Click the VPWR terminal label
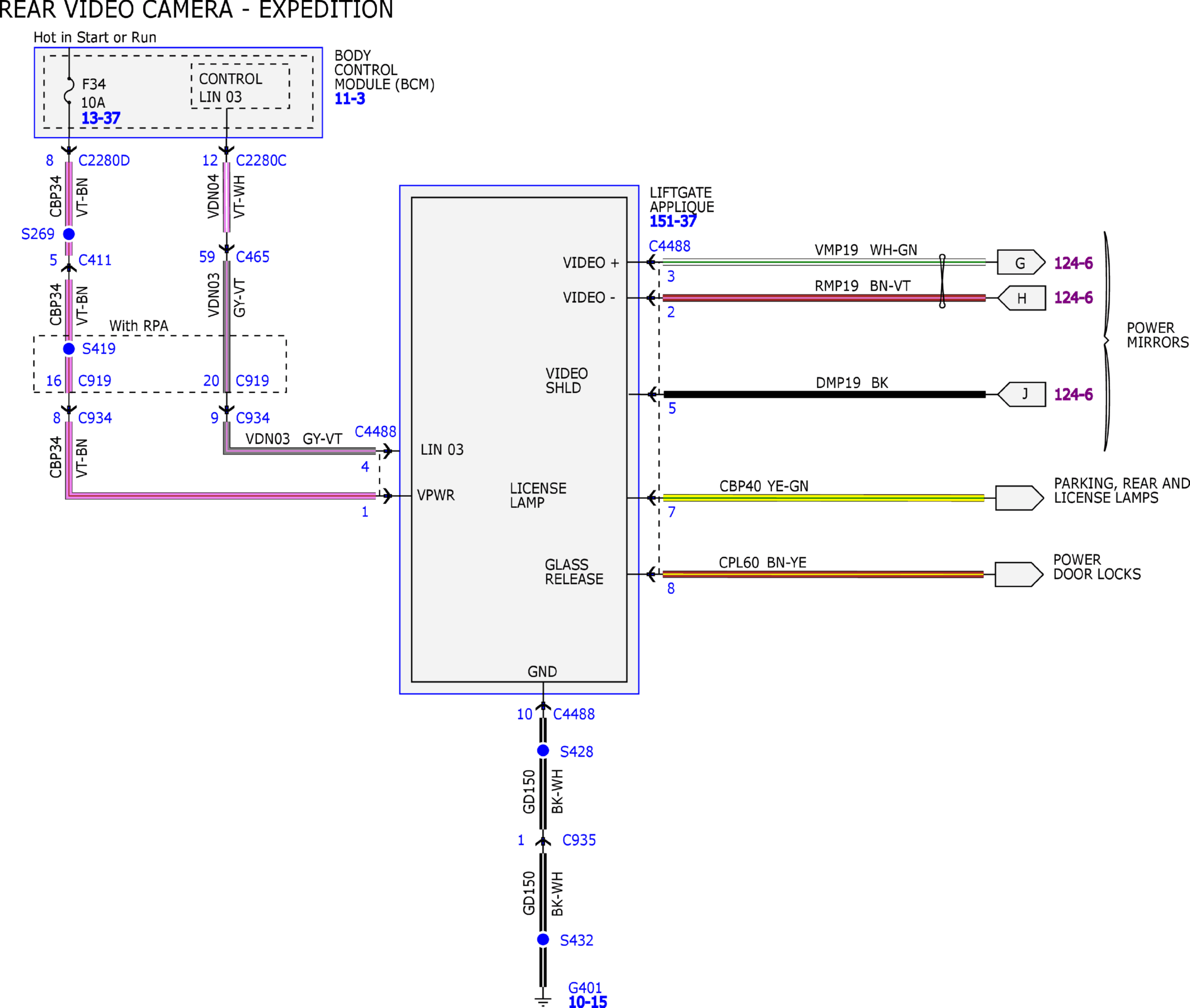 click(436, 496)
